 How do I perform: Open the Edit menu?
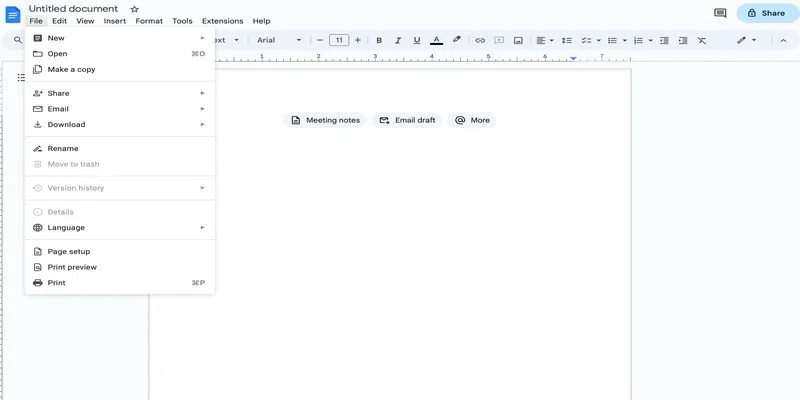coord(59,21)
